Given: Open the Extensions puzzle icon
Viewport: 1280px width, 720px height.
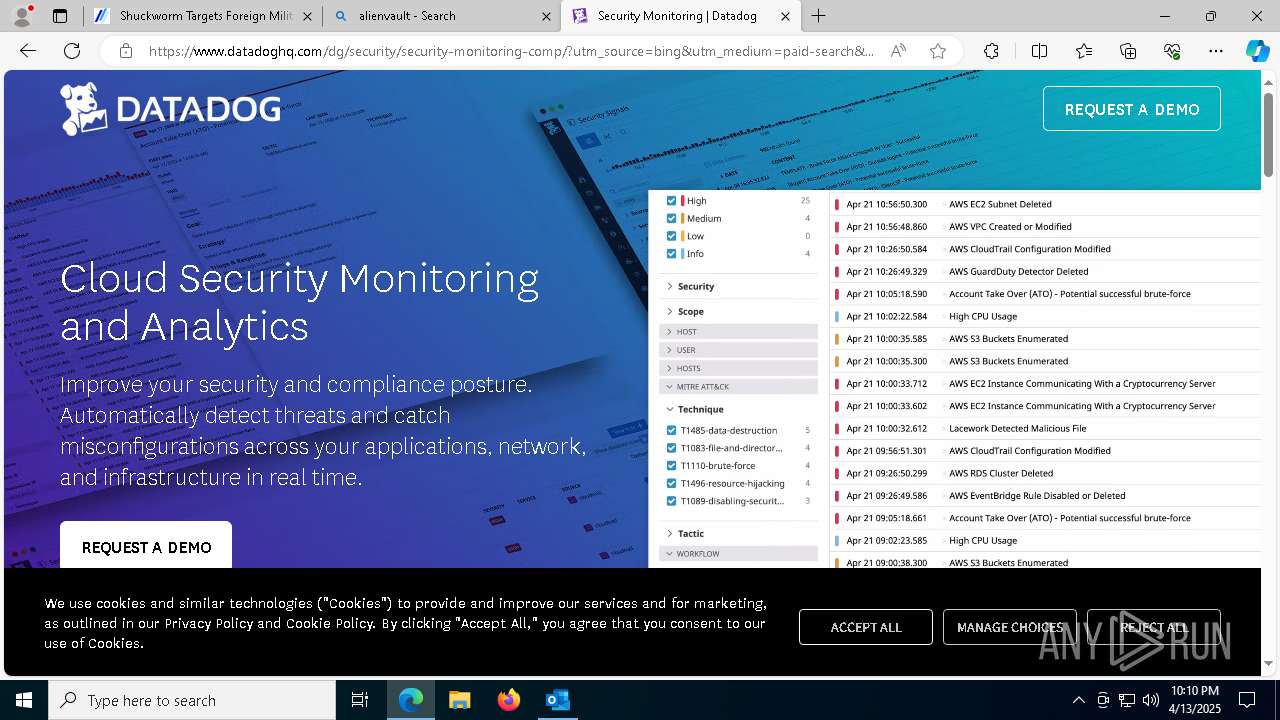Looking at the screenshot, I should pyautogui.click(x=991, y=51).
